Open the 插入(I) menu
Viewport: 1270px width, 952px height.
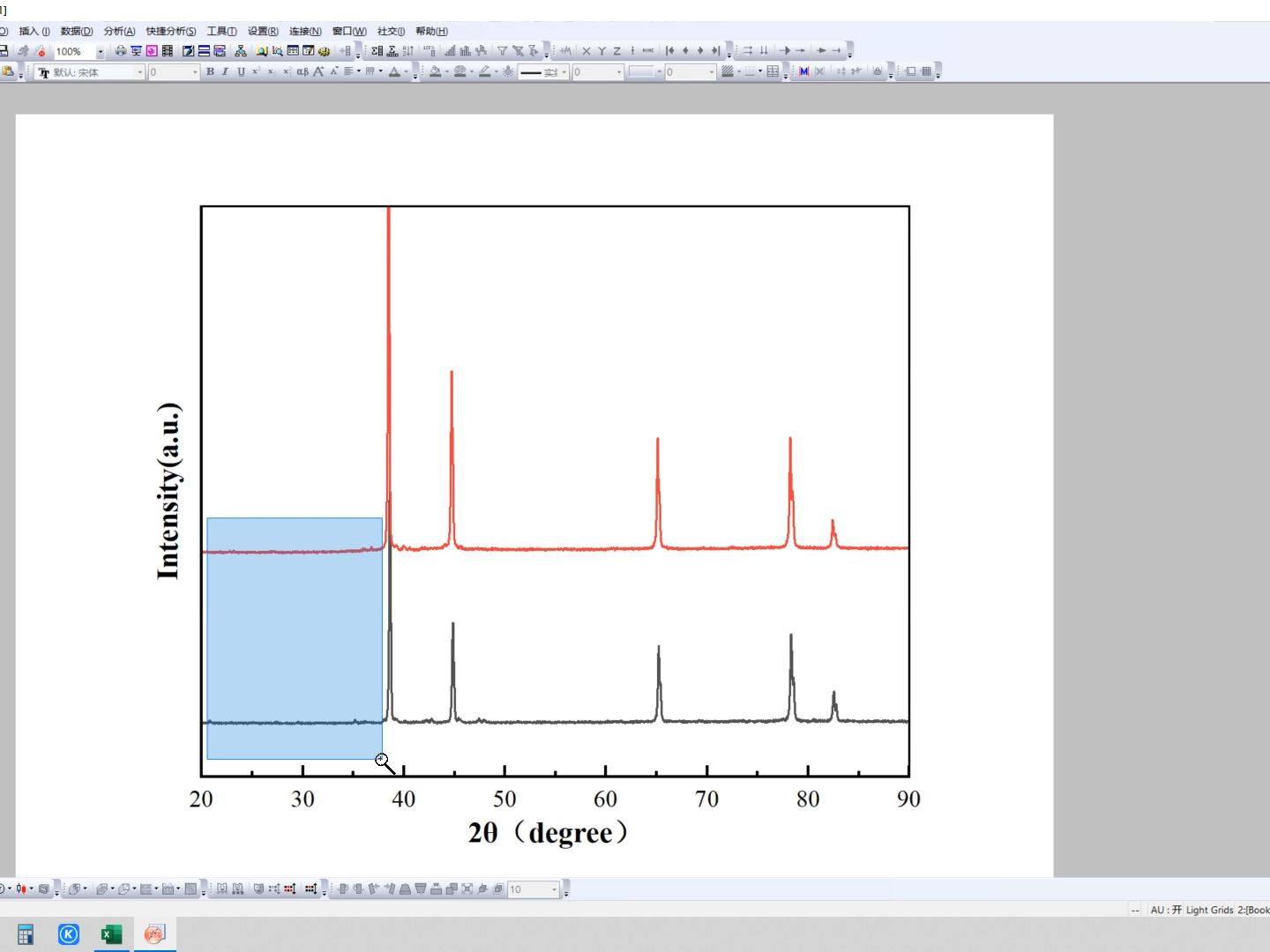[x=34, y=31]
